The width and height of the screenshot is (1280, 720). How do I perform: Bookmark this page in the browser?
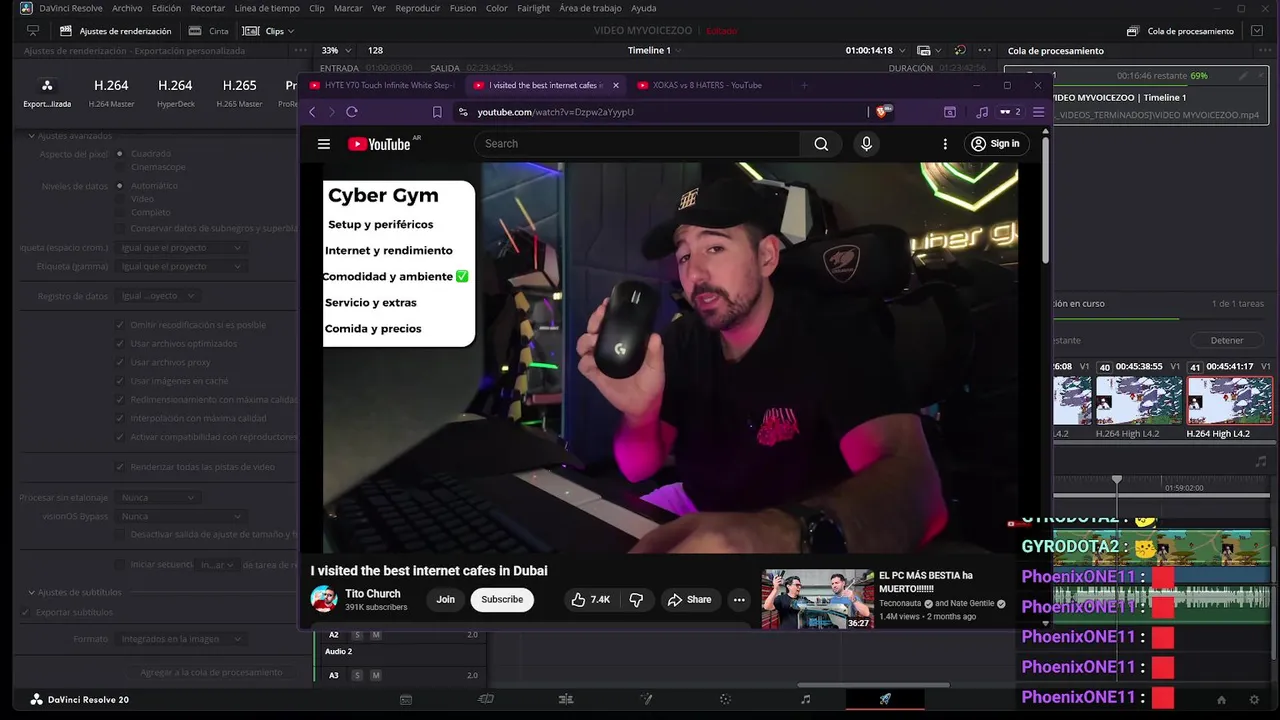pos(437,112)
